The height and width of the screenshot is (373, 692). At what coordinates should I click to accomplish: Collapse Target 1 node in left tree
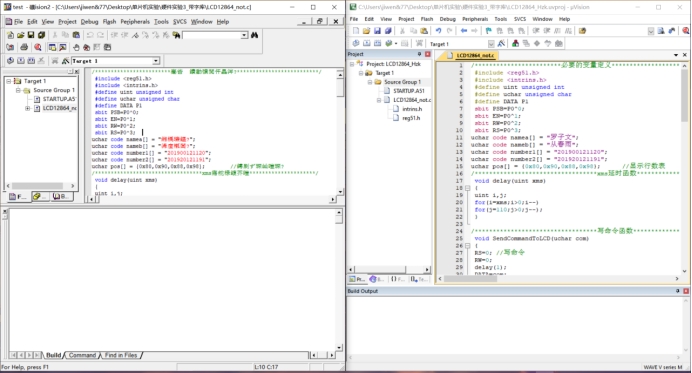[8, 81]
